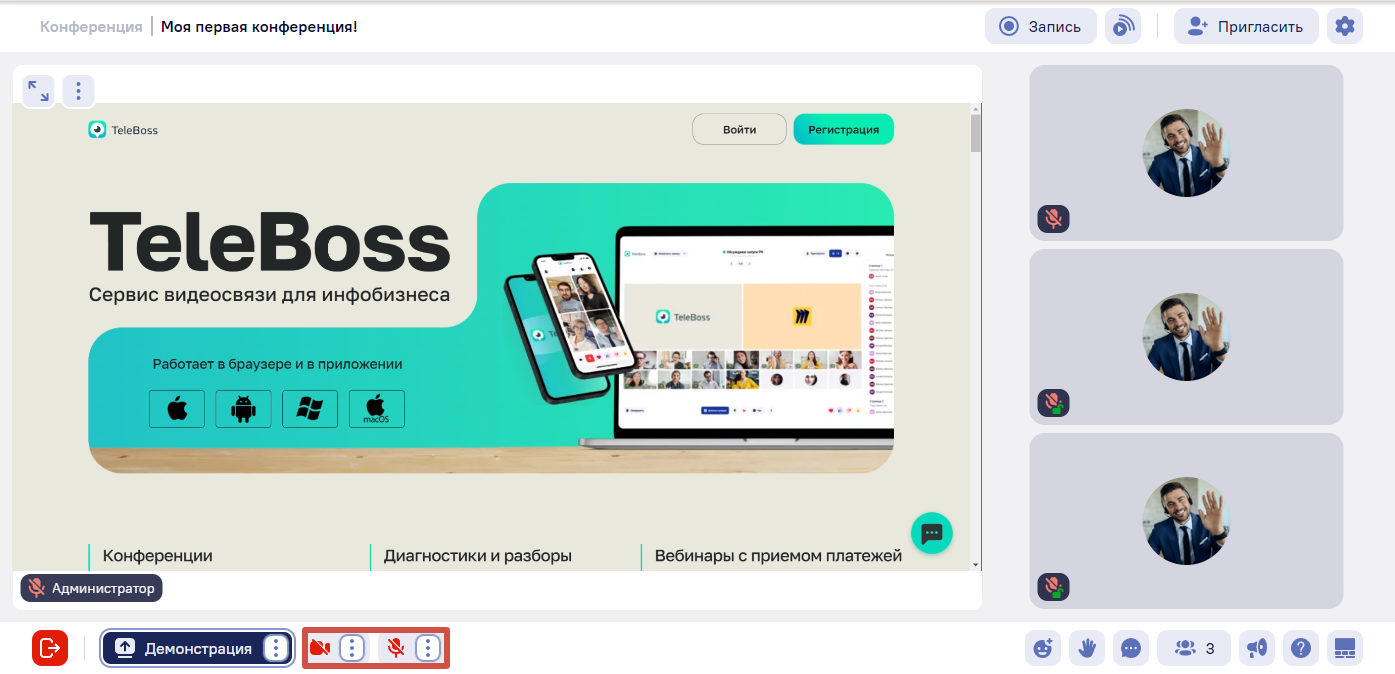Image resolution: width=1395 pixels, height=674 pixels.
Task: Change the layout with the grid icon
Action: pos(1345,648)
